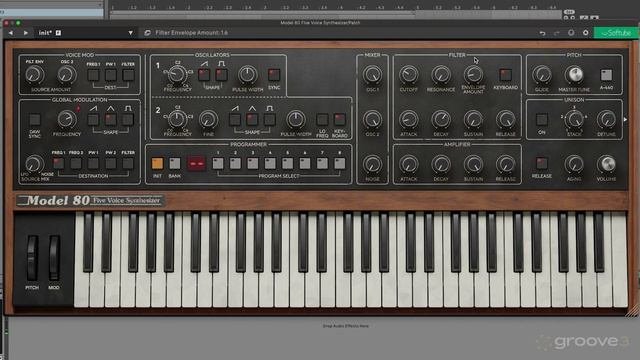The width and height of the screenshot is (640, 360).
Task: Toggle Global Mod FILTER destination button
Action: (128, 164)
